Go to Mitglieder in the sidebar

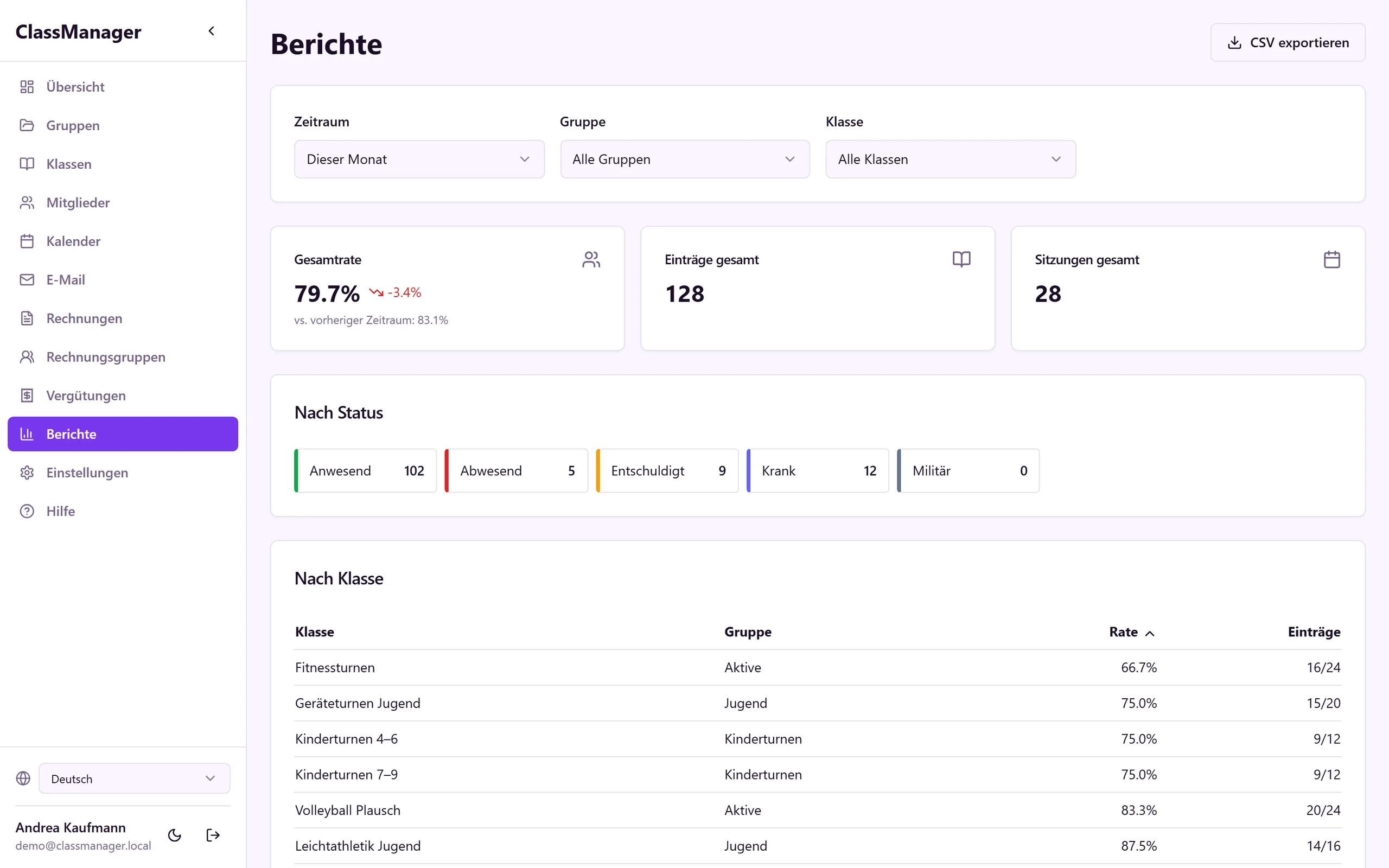(x=123, y=202)
